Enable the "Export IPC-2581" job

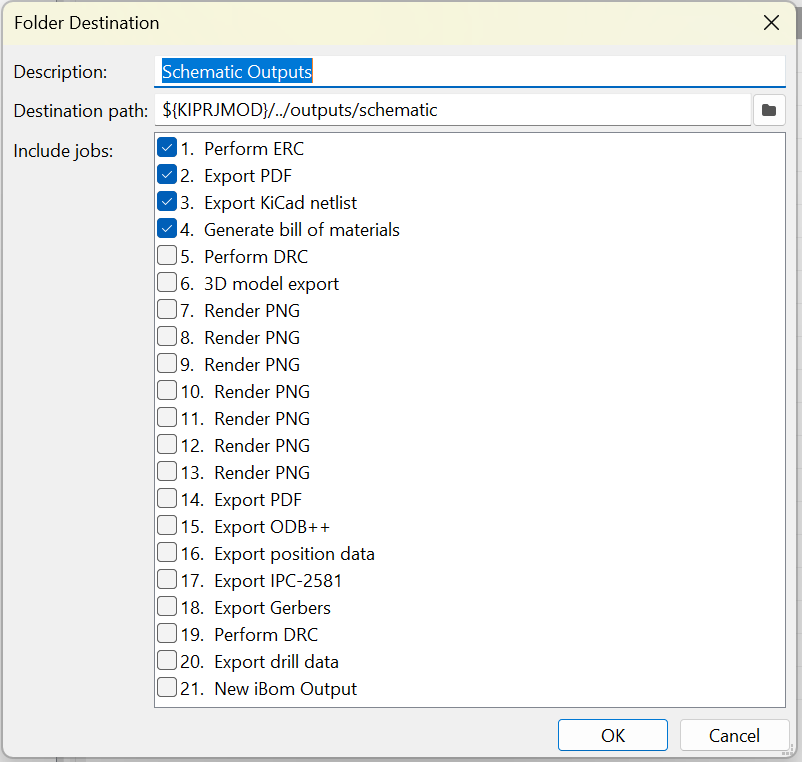tap(166, 580)
